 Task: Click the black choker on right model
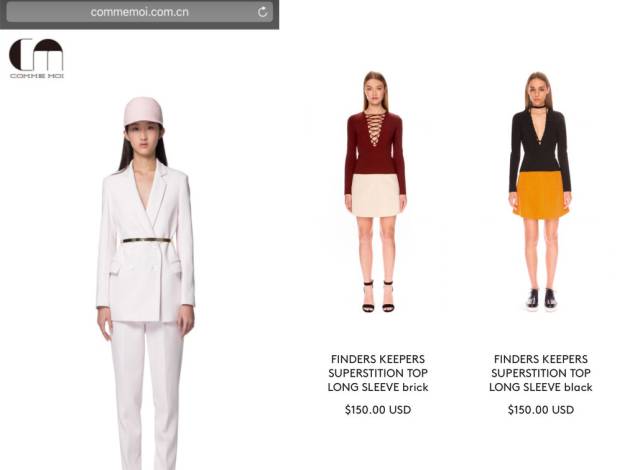pyautogui.click(x=539, y=108)
